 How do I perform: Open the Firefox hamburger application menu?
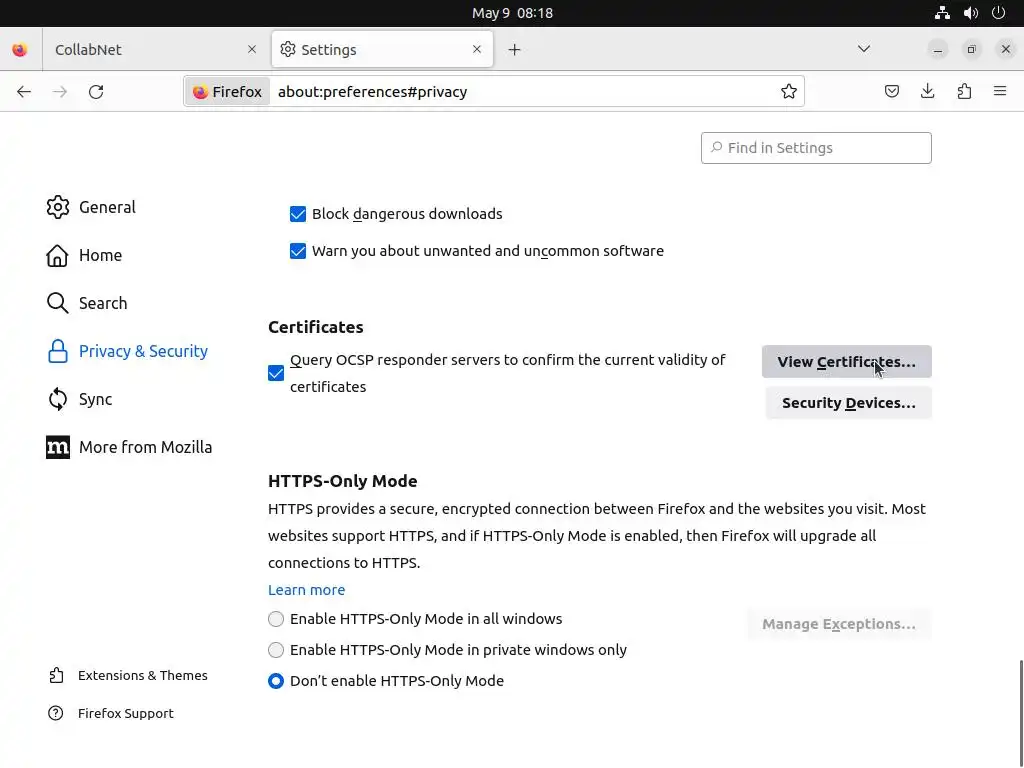[1000, 92]
